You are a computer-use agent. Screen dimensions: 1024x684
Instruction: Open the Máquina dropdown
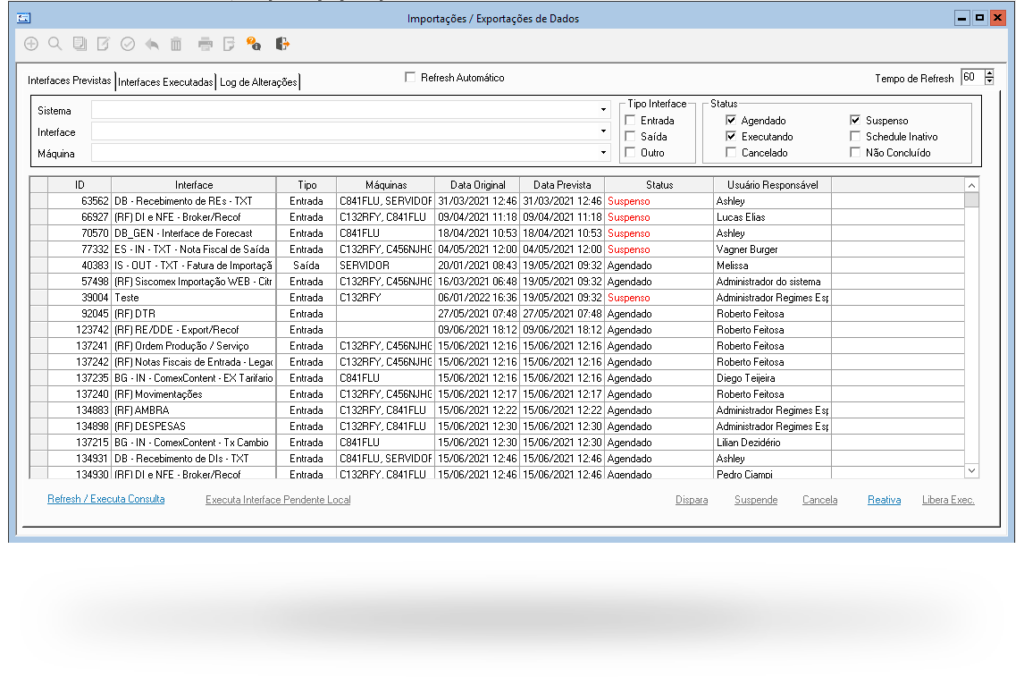click(x=603, y=153)
